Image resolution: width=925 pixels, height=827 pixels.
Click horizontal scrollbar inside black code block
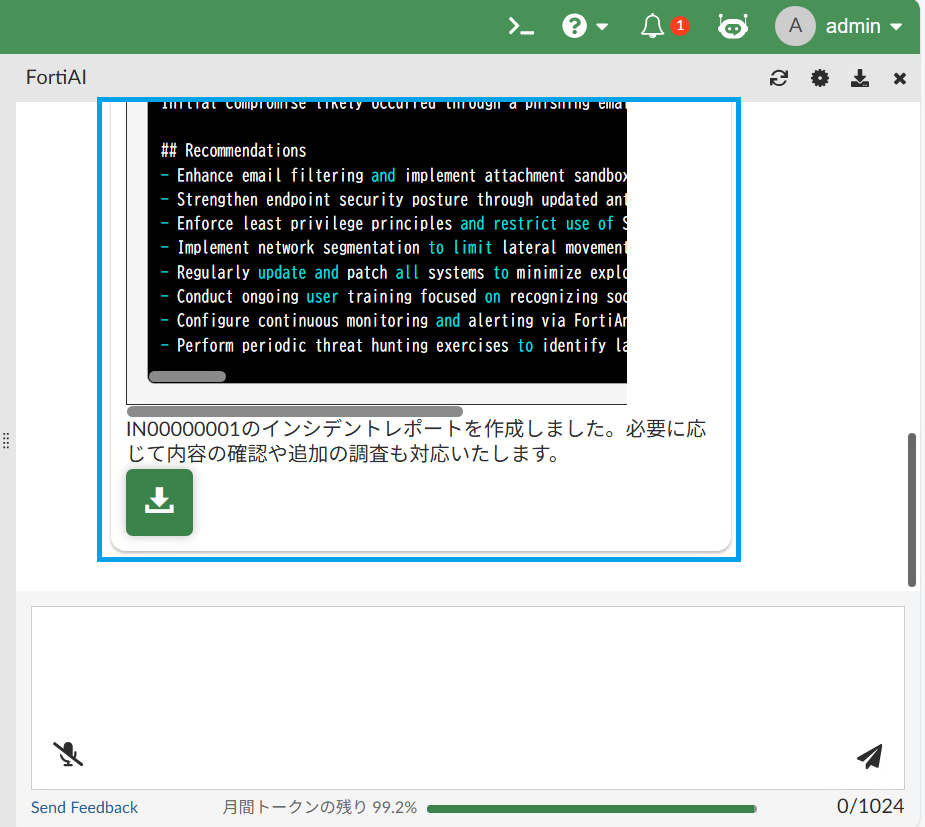tap(187, 377)
